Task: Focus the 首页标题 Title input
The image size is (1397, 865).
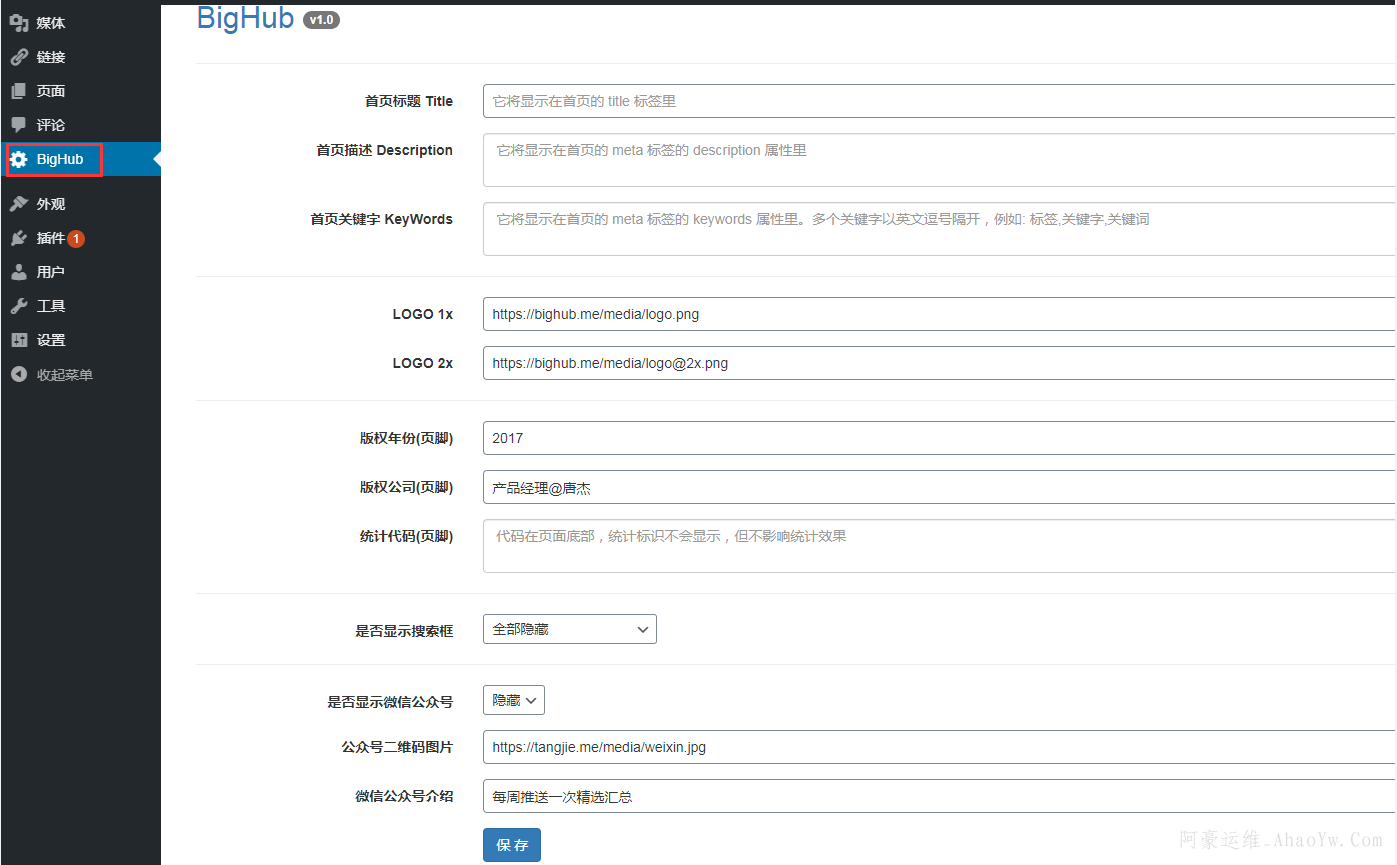Action: coord(940,101)
